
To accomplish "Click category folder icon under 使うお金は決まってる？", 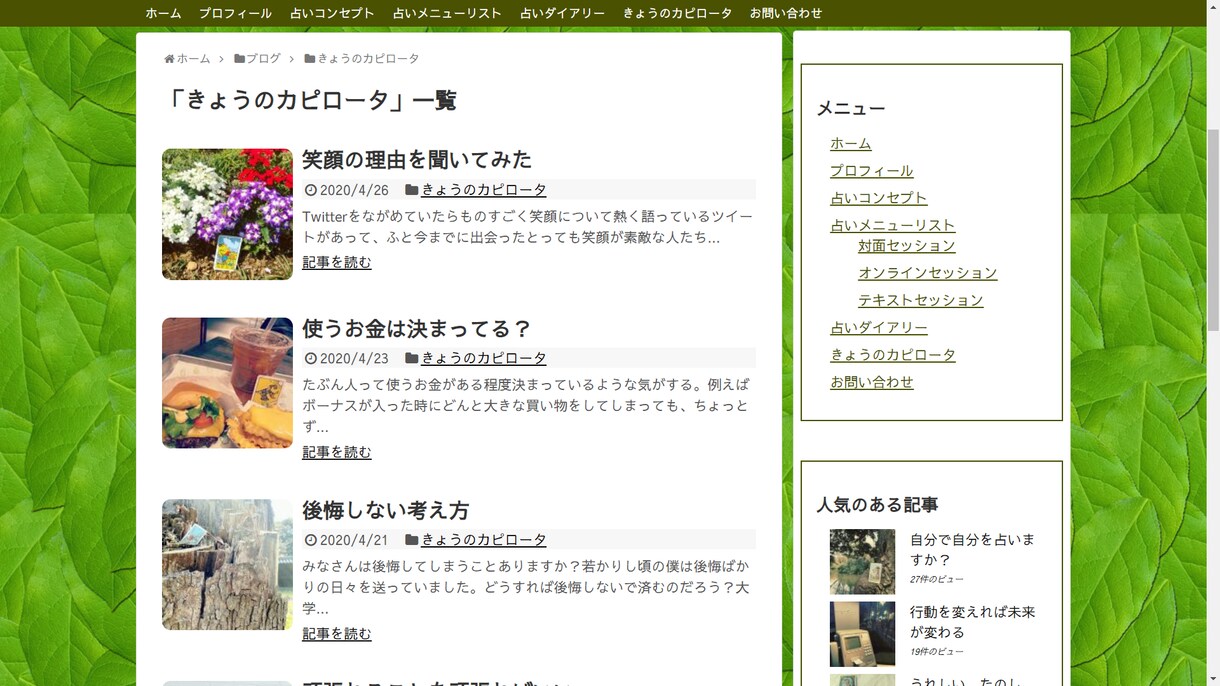I will point(411,358).
